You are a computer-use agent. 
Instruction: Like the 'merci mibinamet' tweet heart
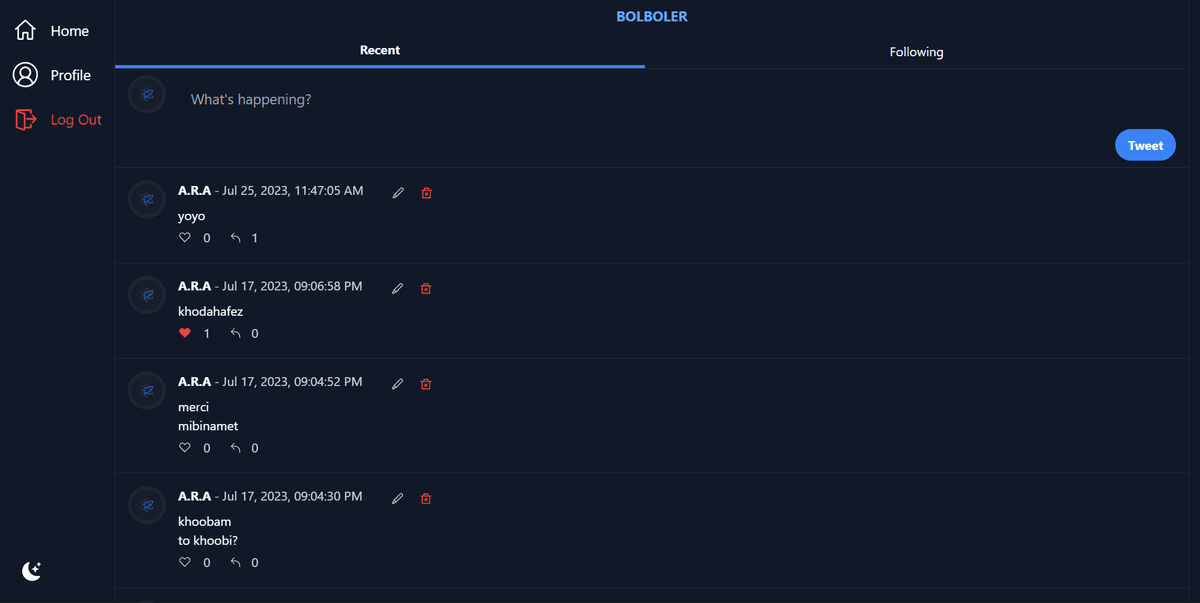tap(185, 448)
